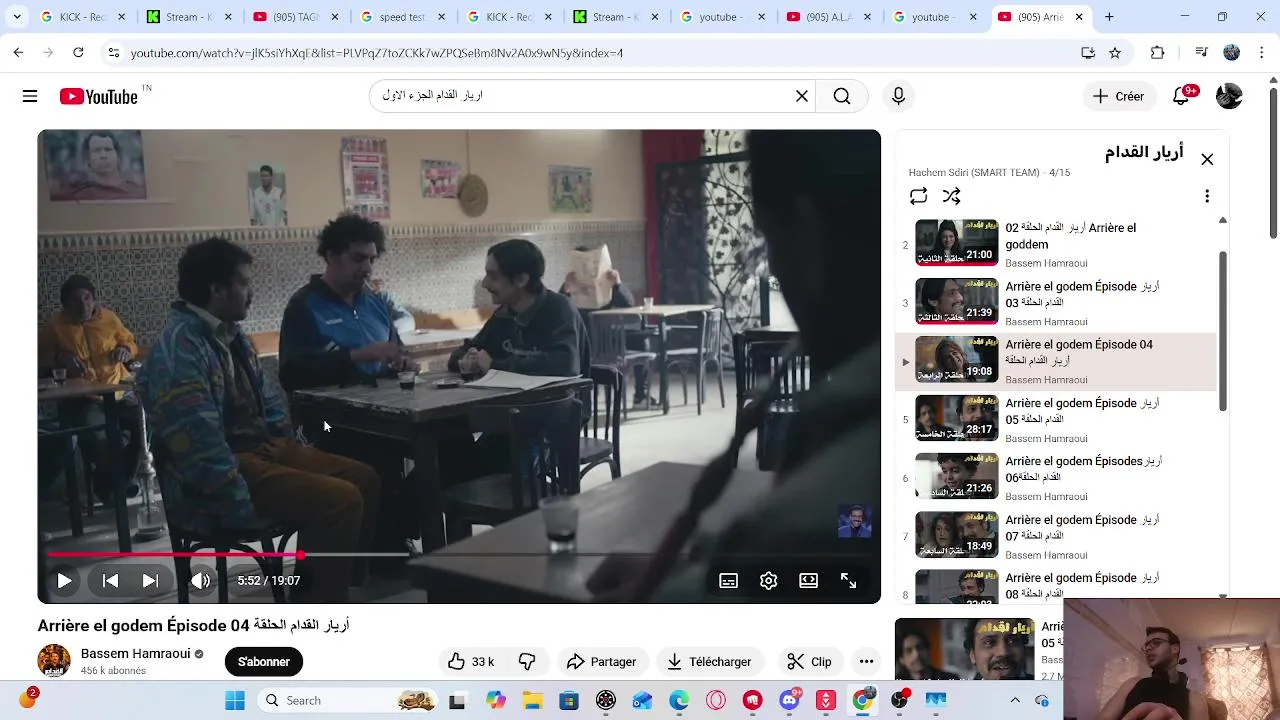Open Bassem Hamraoui channel name
This screenshot has width=1280, height=720.
pos(135,654)
